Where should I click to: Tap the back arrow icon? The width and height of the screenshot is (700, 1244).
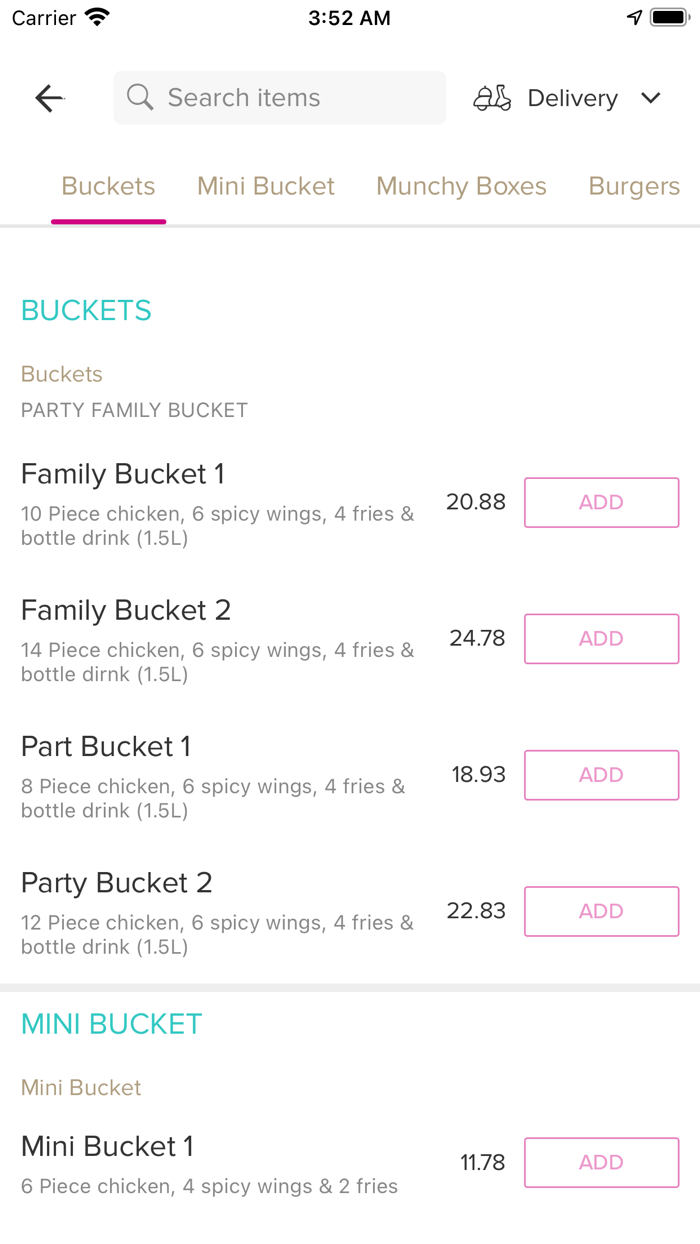(49, 98)
